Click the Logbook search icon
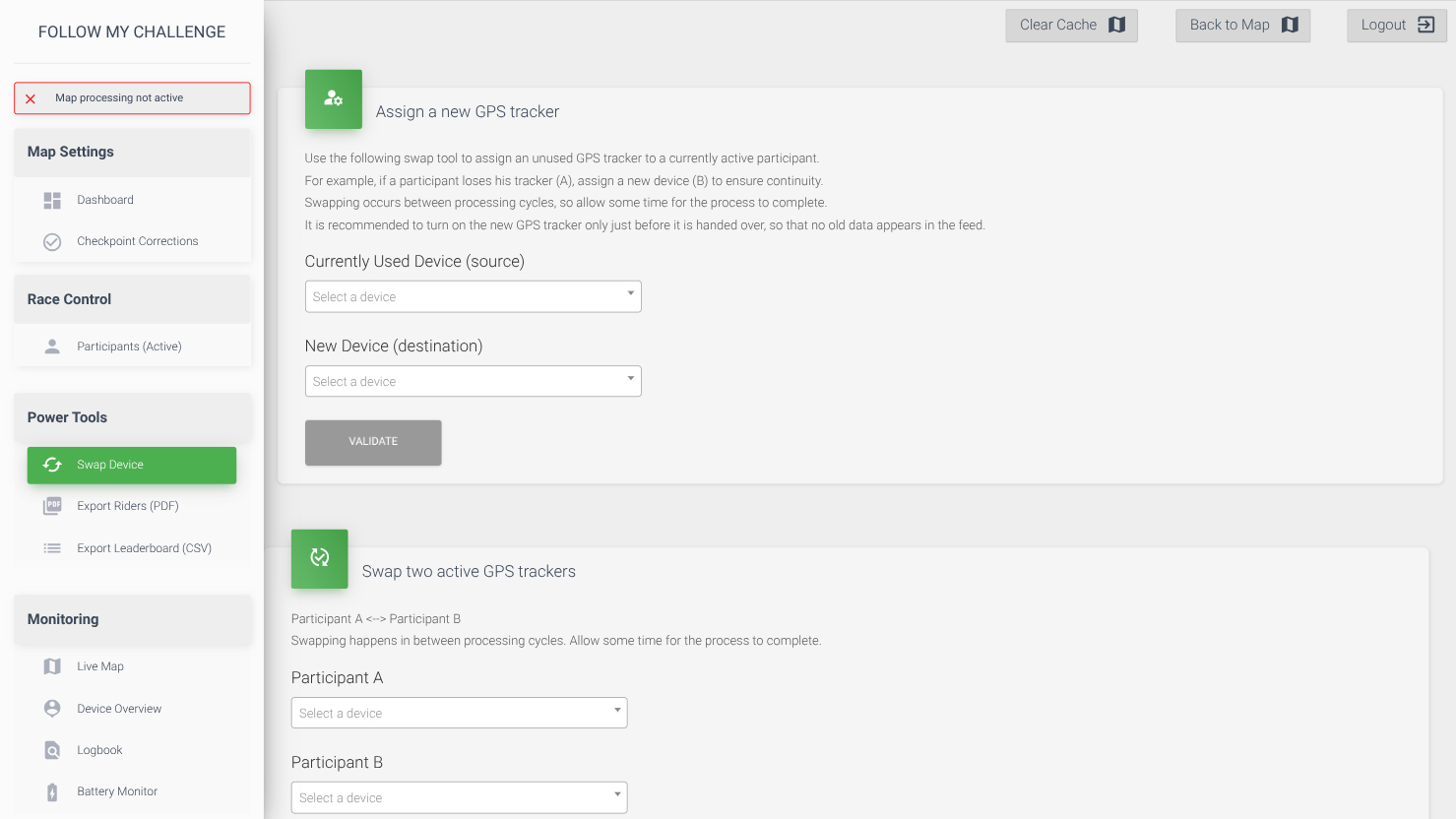The width and height of the screenshot is (1456, 819). tap(52, 750)
